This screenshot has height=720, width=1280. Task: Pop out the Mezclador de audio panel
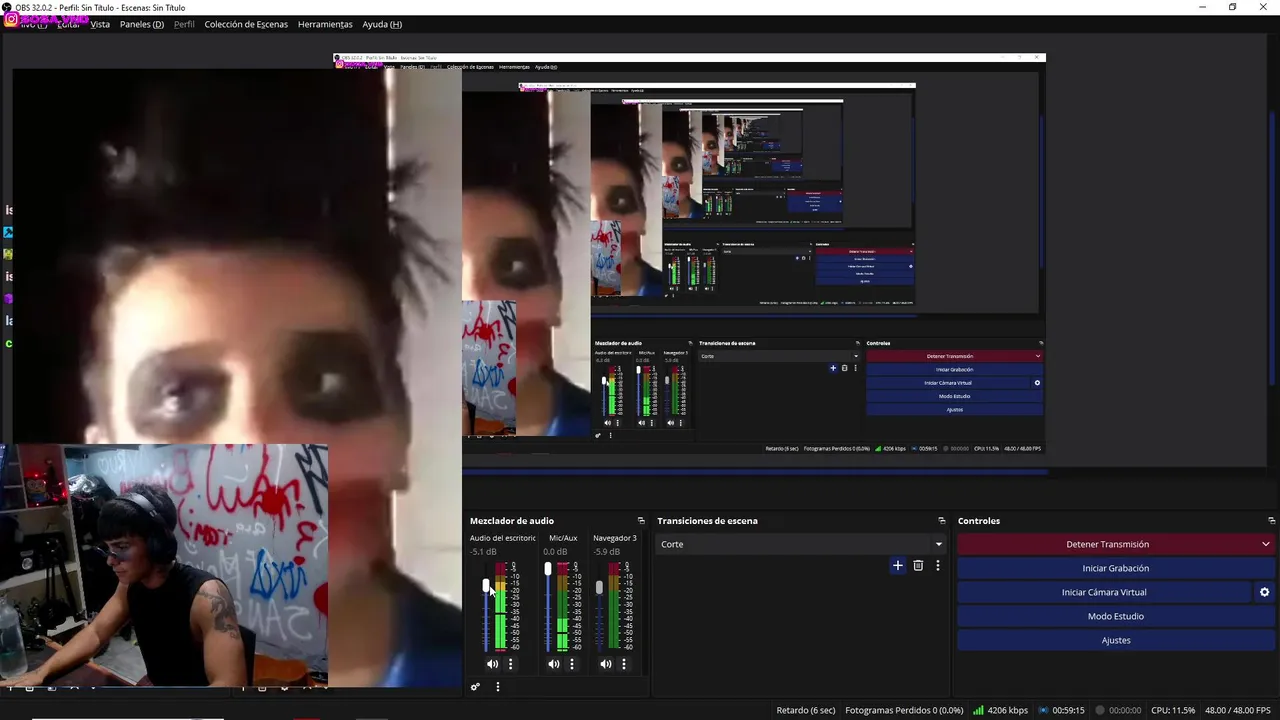(x=641, y=521)
